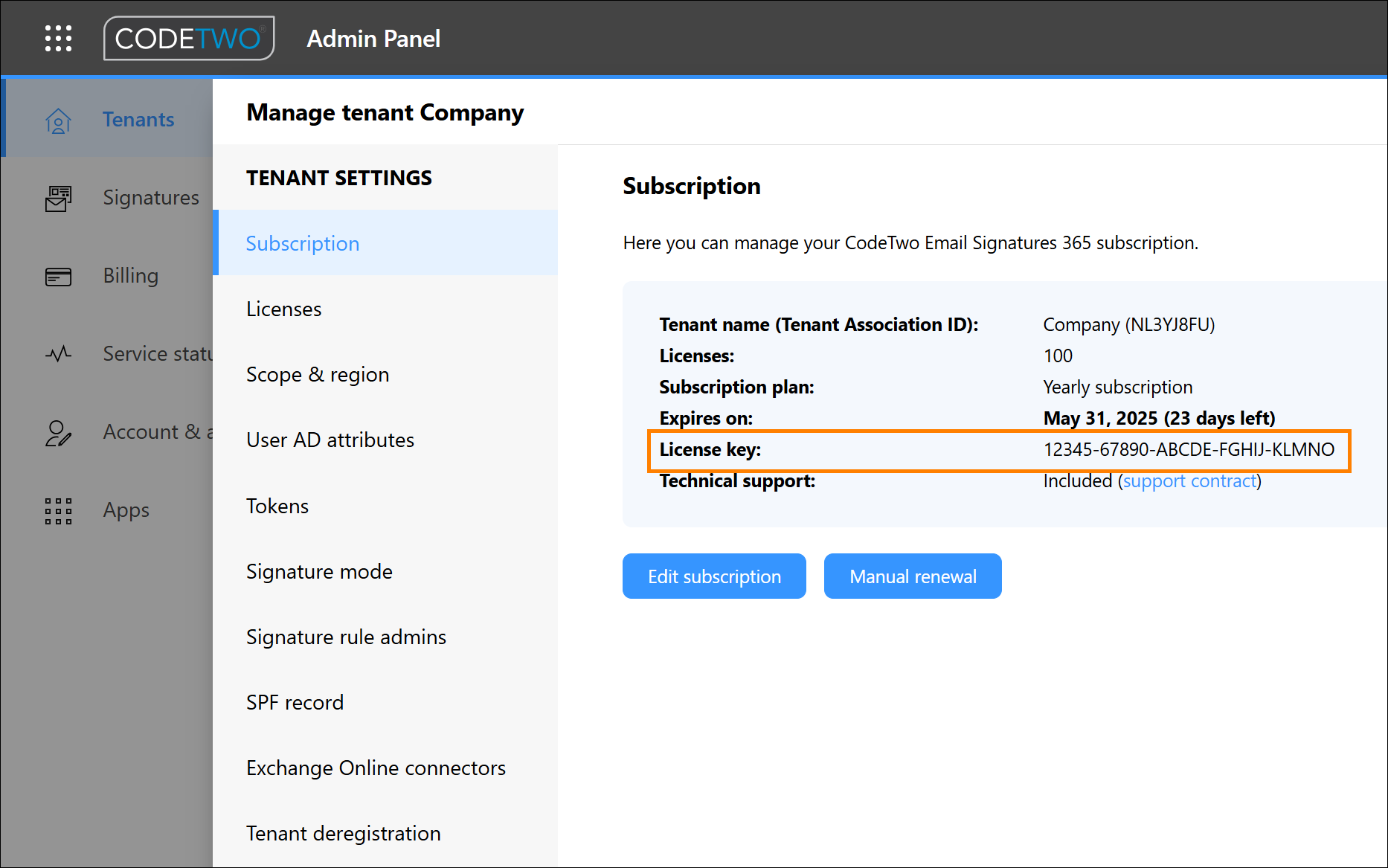Viewport: 1388px width, 868px height.
Task: Click the Manual renewal button
Action: pyautogui.click(x=913, y=576)
